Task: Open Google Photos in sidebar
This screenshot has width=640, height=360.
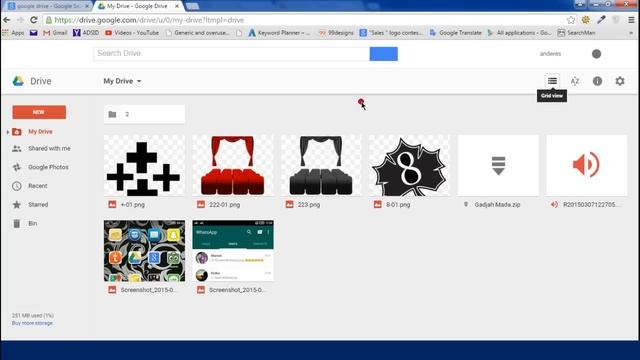Action: pos(48,167)
